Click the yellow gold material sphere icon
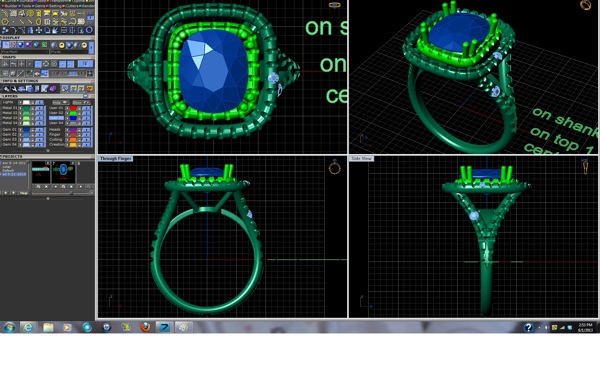 [62, 45]
